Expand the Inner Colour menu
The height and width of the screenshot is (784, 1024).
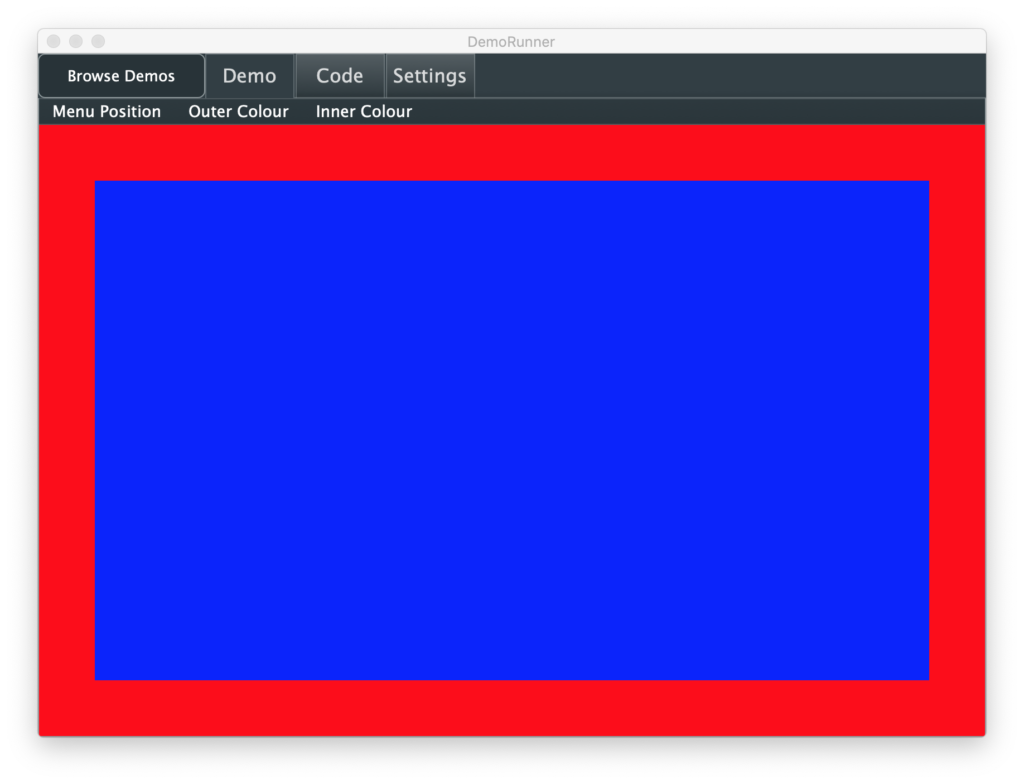364,111
